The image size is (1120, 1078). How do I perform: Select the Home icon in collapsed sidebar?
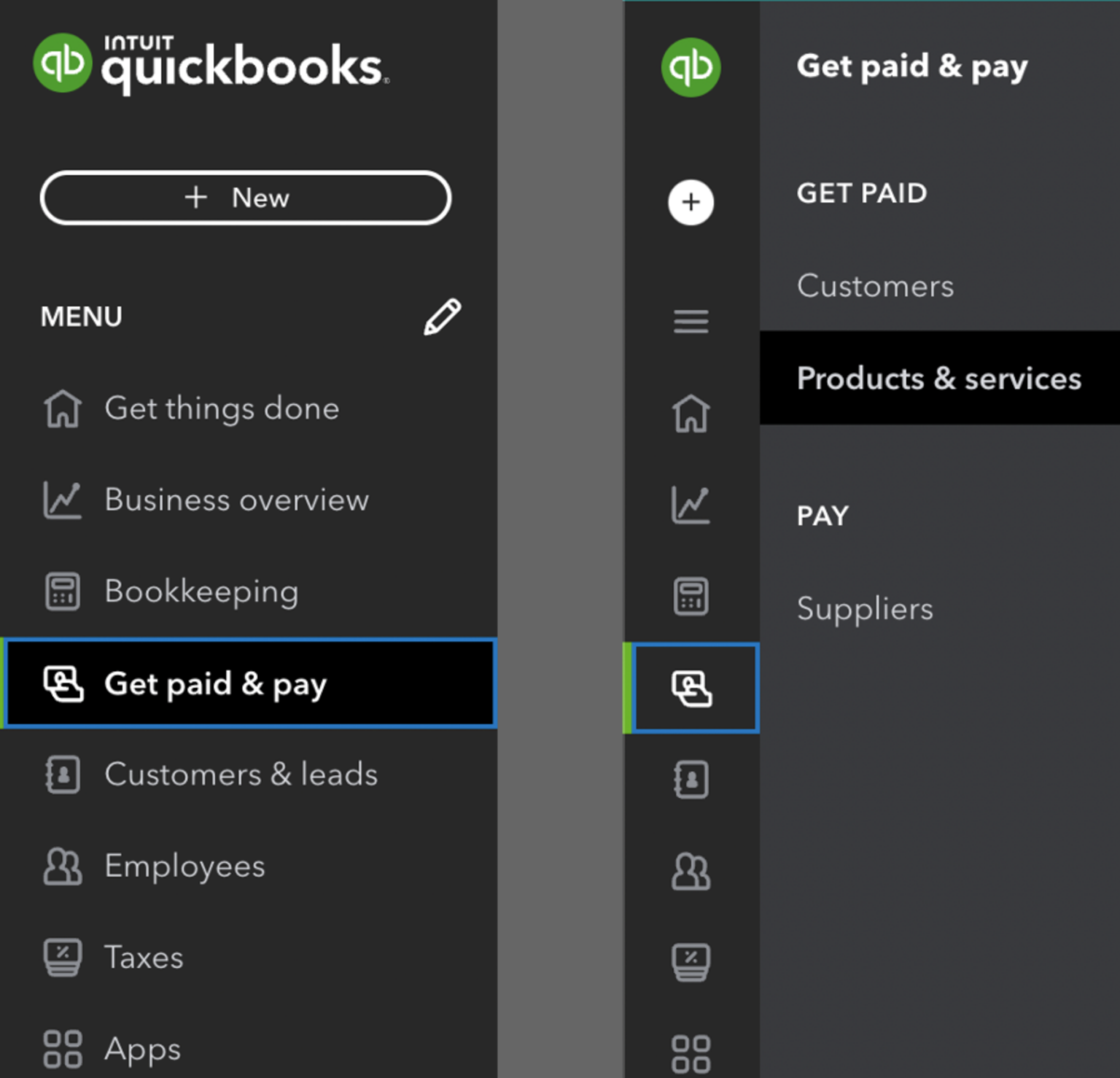click(x=691, y=413)
